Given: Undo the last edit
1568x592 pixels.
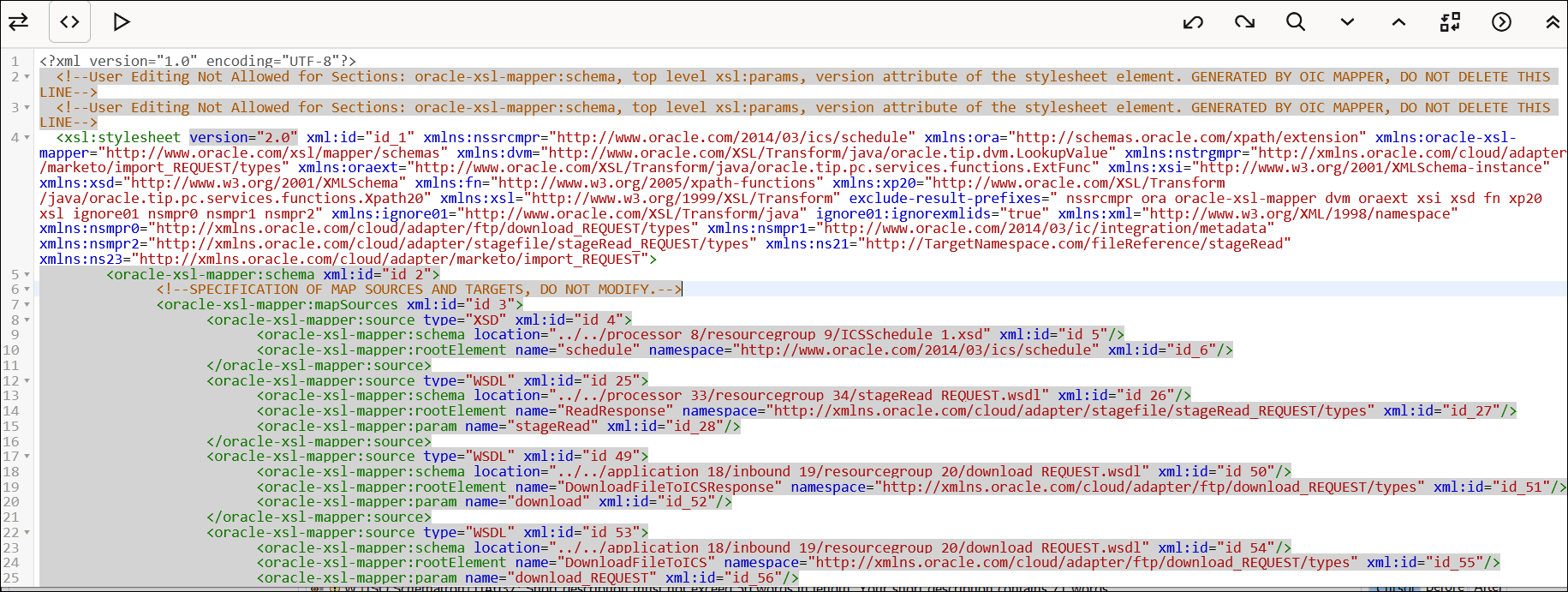Looking at the screenshot, I should (x=1193, y=21).
